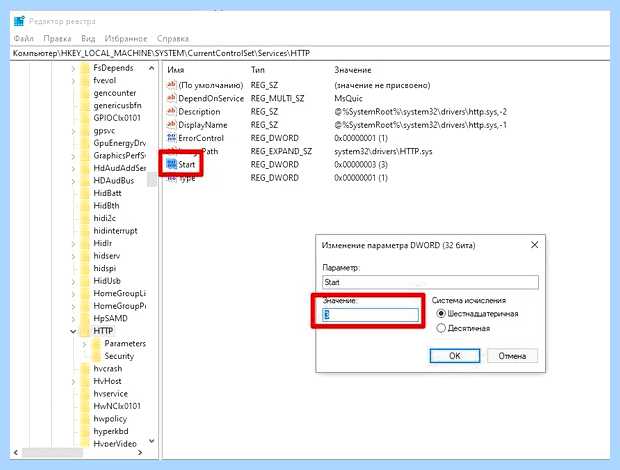Image resolution: width=620 pixels, height=470 pixels.
Task: Collapse the HTTP tree node
Action: click(x=73, y=331)
